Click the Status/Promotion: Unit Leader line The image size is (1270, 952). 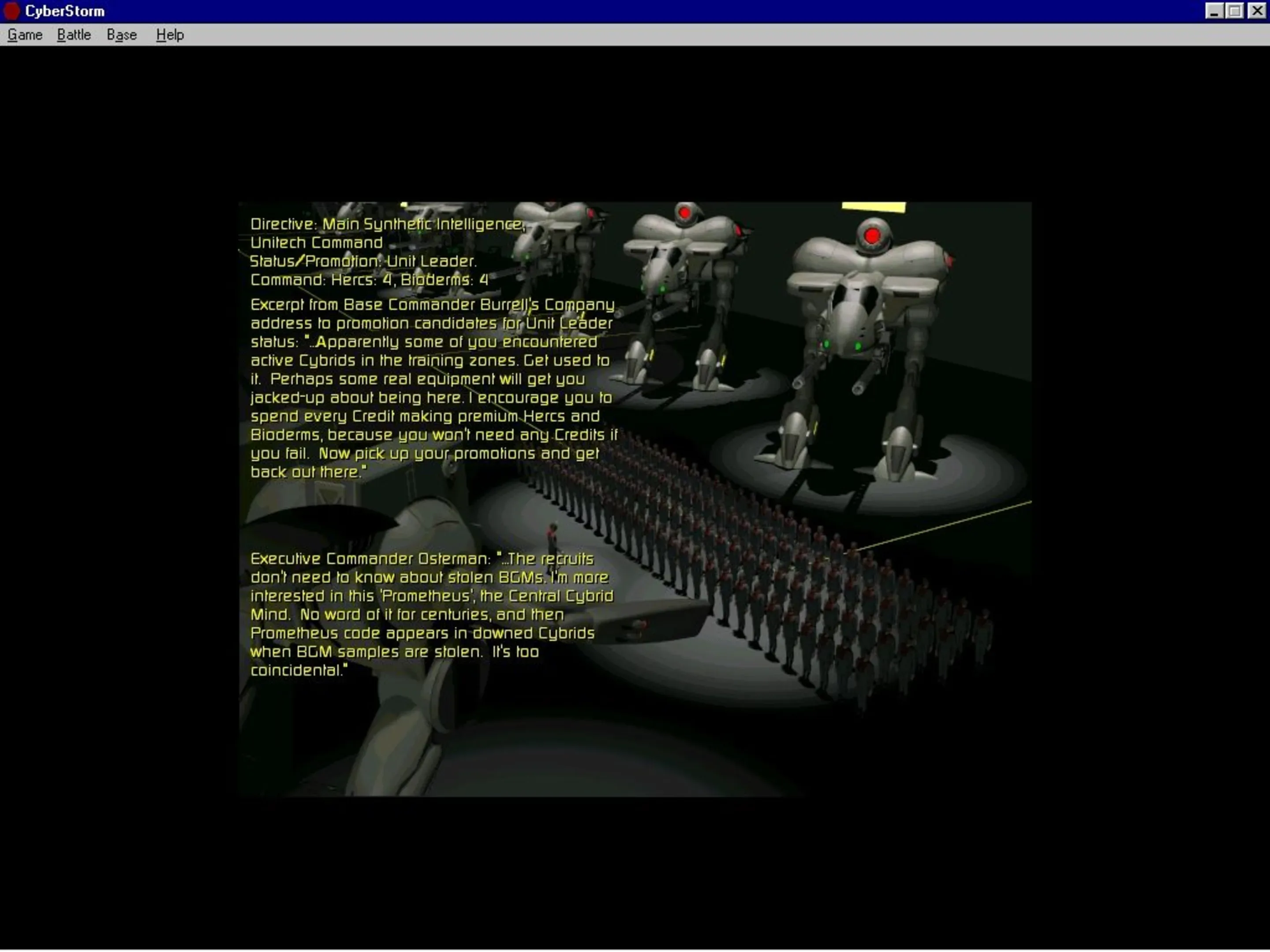[363, 262]
